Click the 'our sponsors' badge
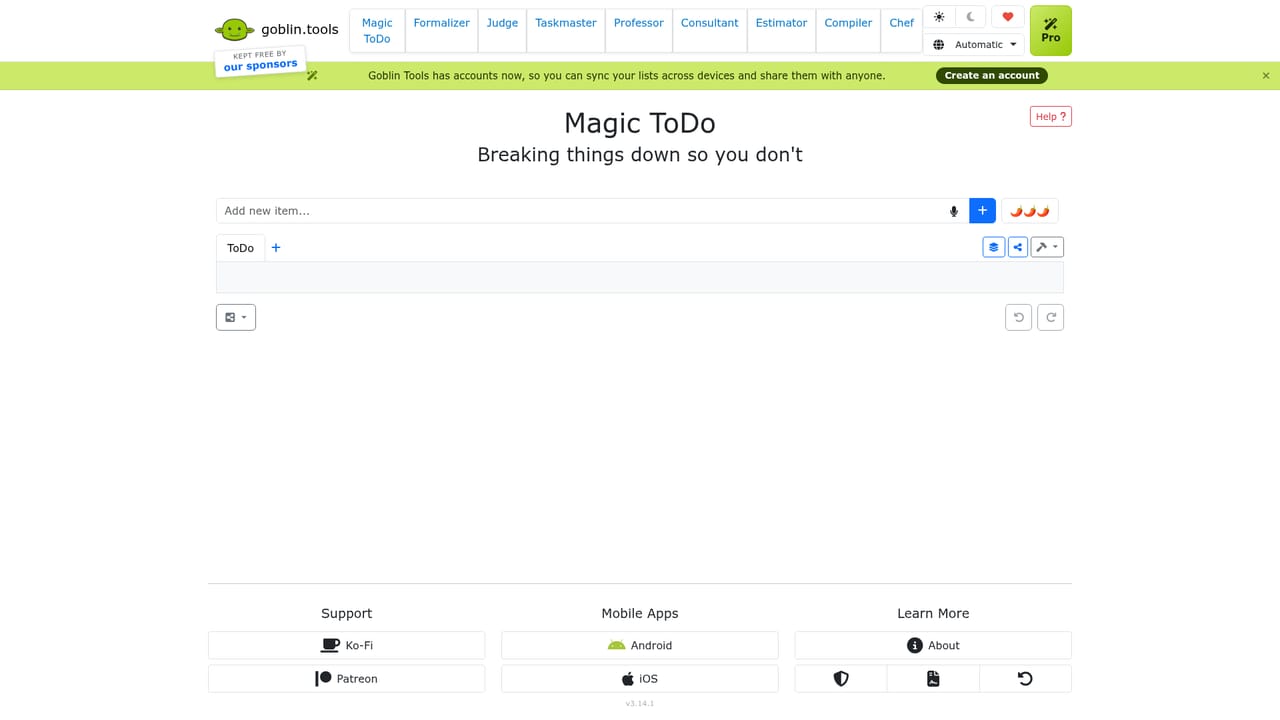The height and width of the screenshot is (720, 1280). pos(260,61)
